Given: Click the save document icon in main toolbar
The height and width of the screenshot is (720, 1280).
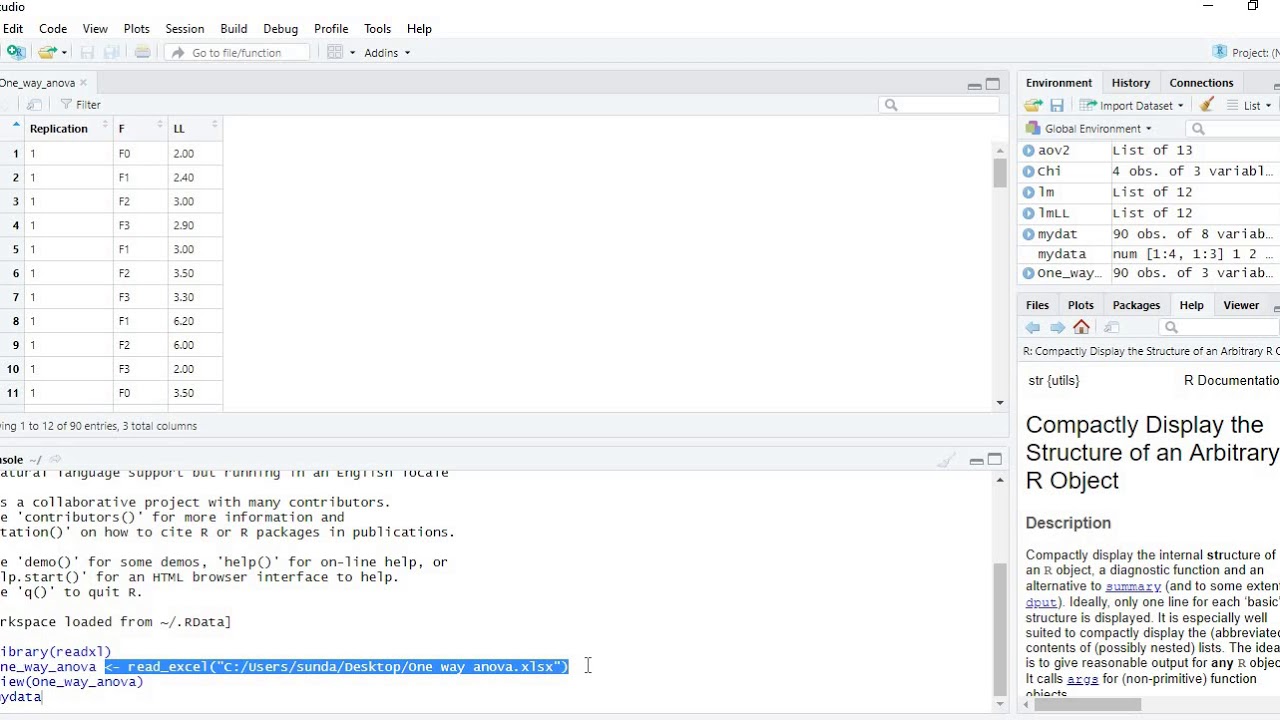Looking at the screenshot, I should (87, 52).
